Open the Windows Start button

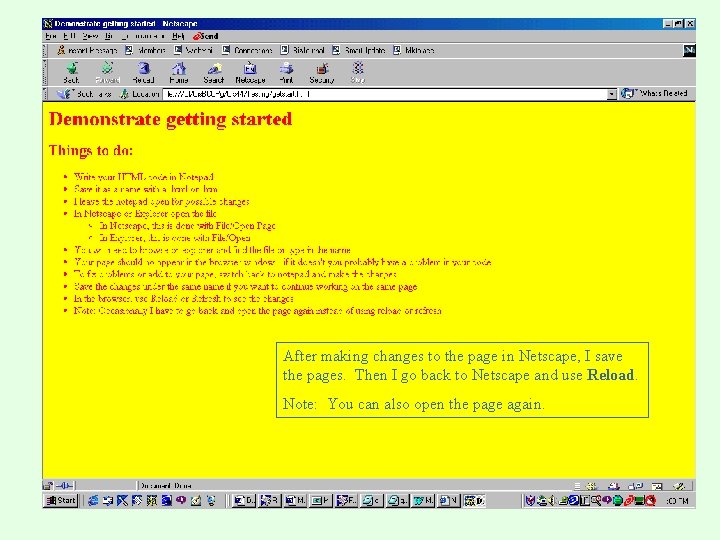[x=61, y=501]
